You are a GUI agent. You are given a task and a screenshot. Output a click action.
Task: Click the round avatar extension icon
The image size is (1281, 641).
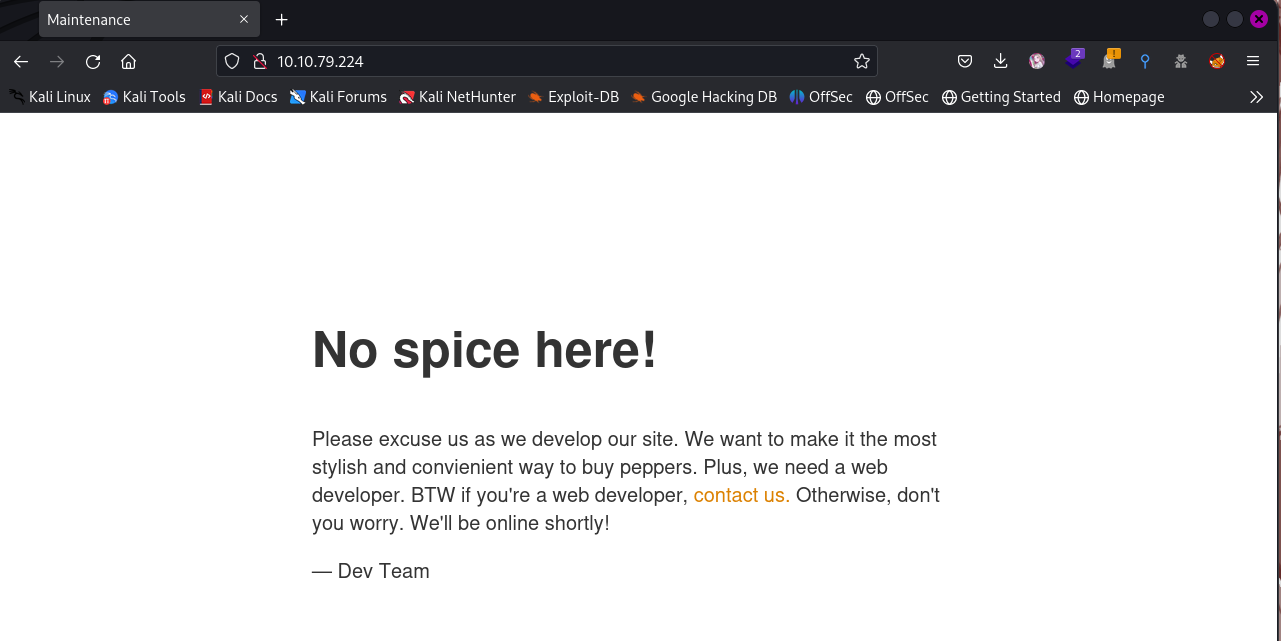[1037, 61]
